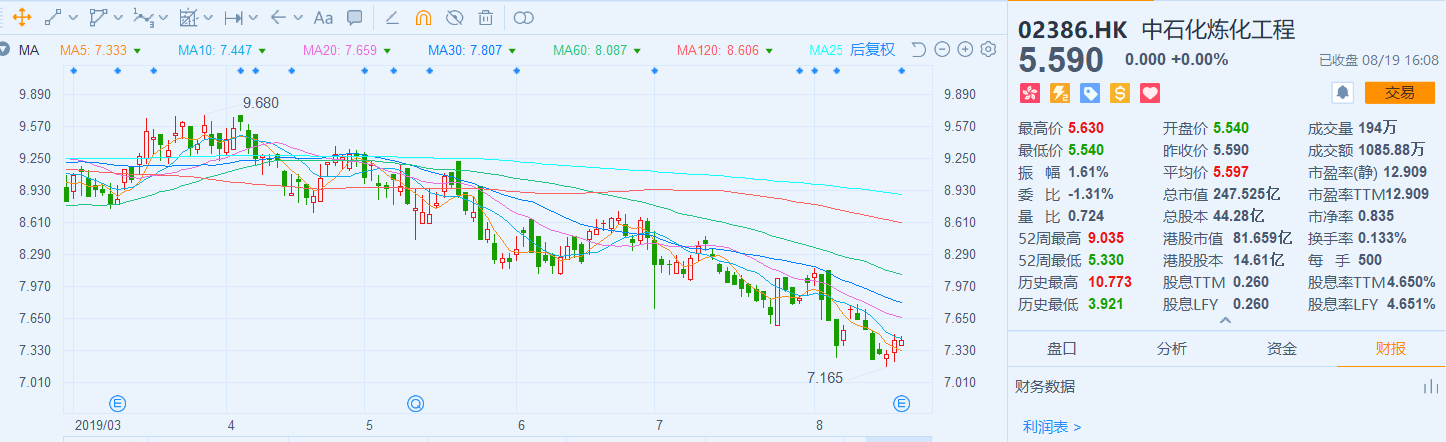Screen dimensions: 1446x442
Task: Select the Fibonacci/Gann grid tool
Action: pos(188,17)
